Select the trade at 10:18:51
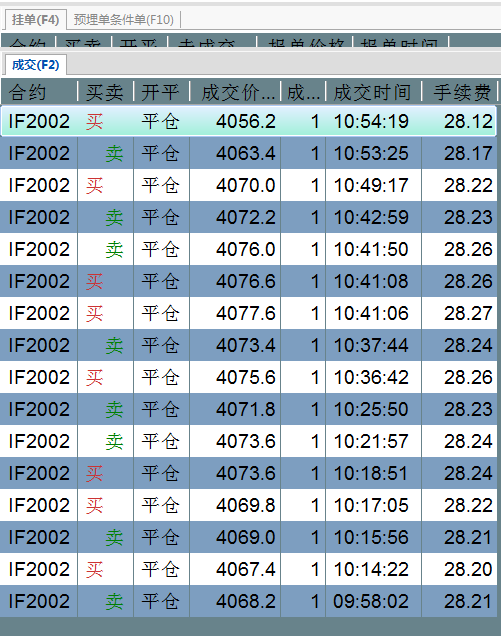 (249, 473)
